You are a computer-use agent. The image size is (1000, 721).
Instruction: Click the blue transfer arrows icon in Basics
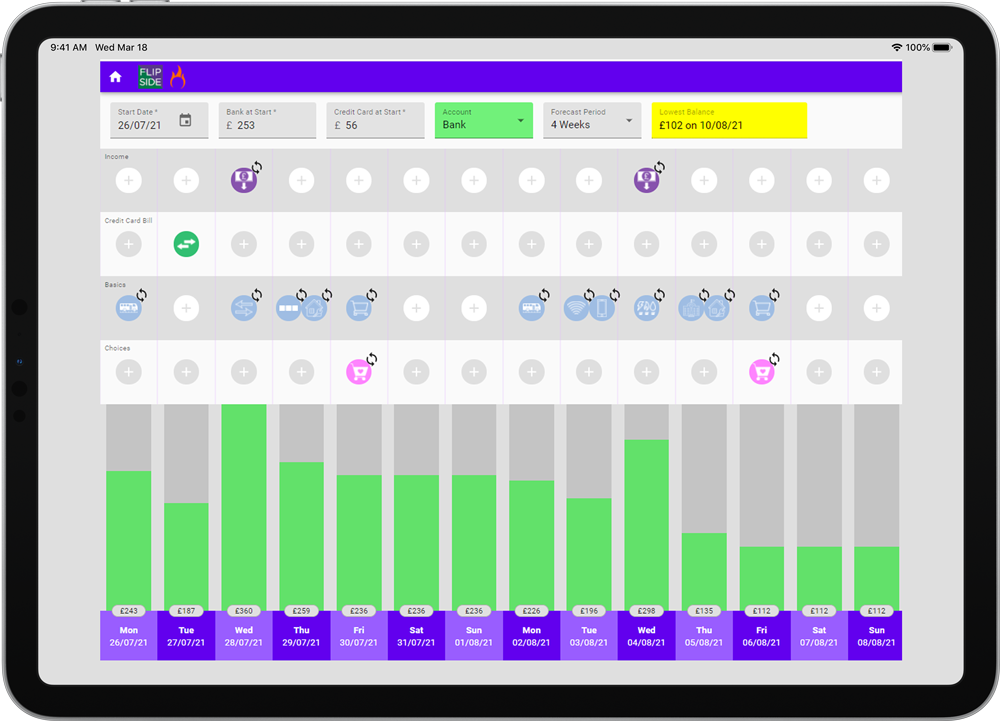[243, 308]
